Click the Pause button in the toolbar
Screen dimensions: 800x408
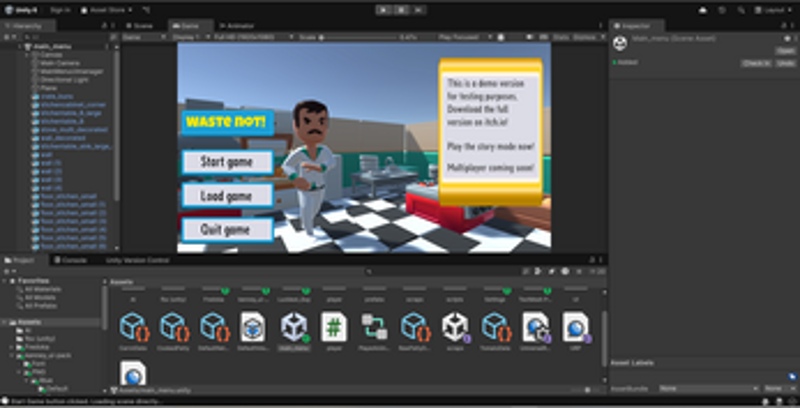click(399, 9)
